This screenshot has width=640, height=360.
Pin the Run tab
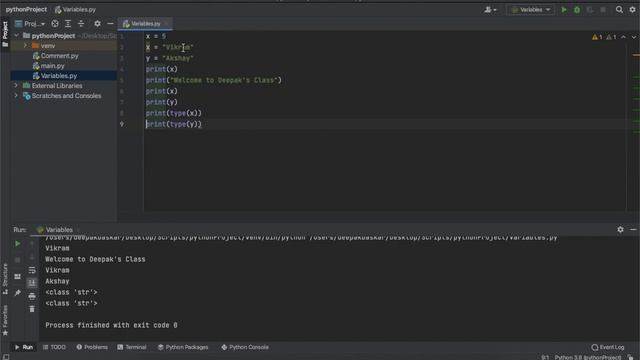18,293
